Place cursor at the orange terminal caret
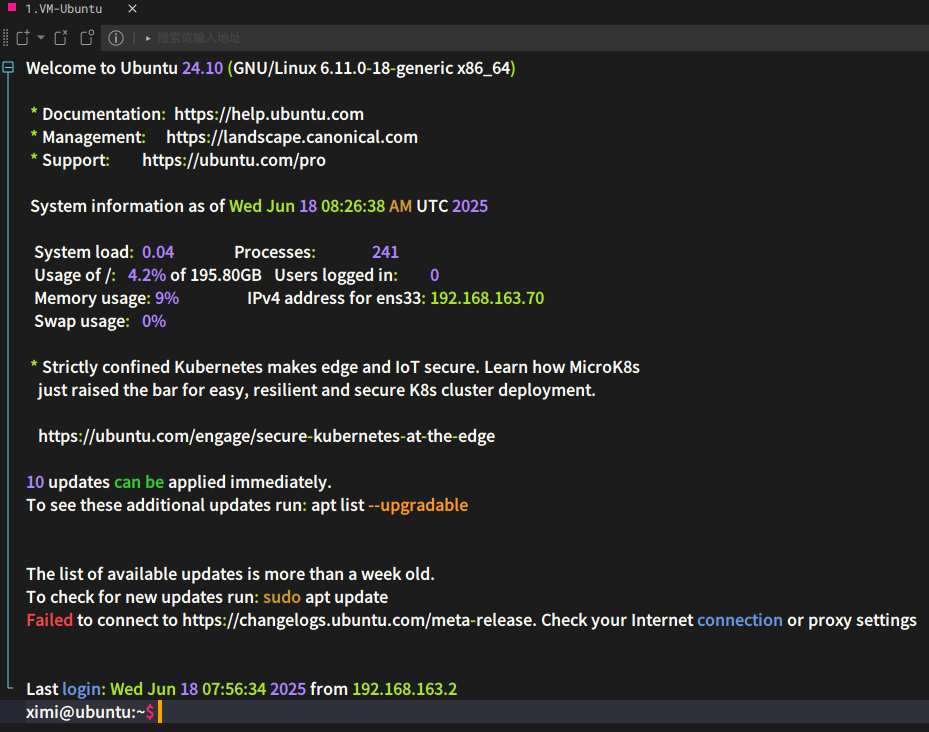929x732 pixels. coord(160,712)
